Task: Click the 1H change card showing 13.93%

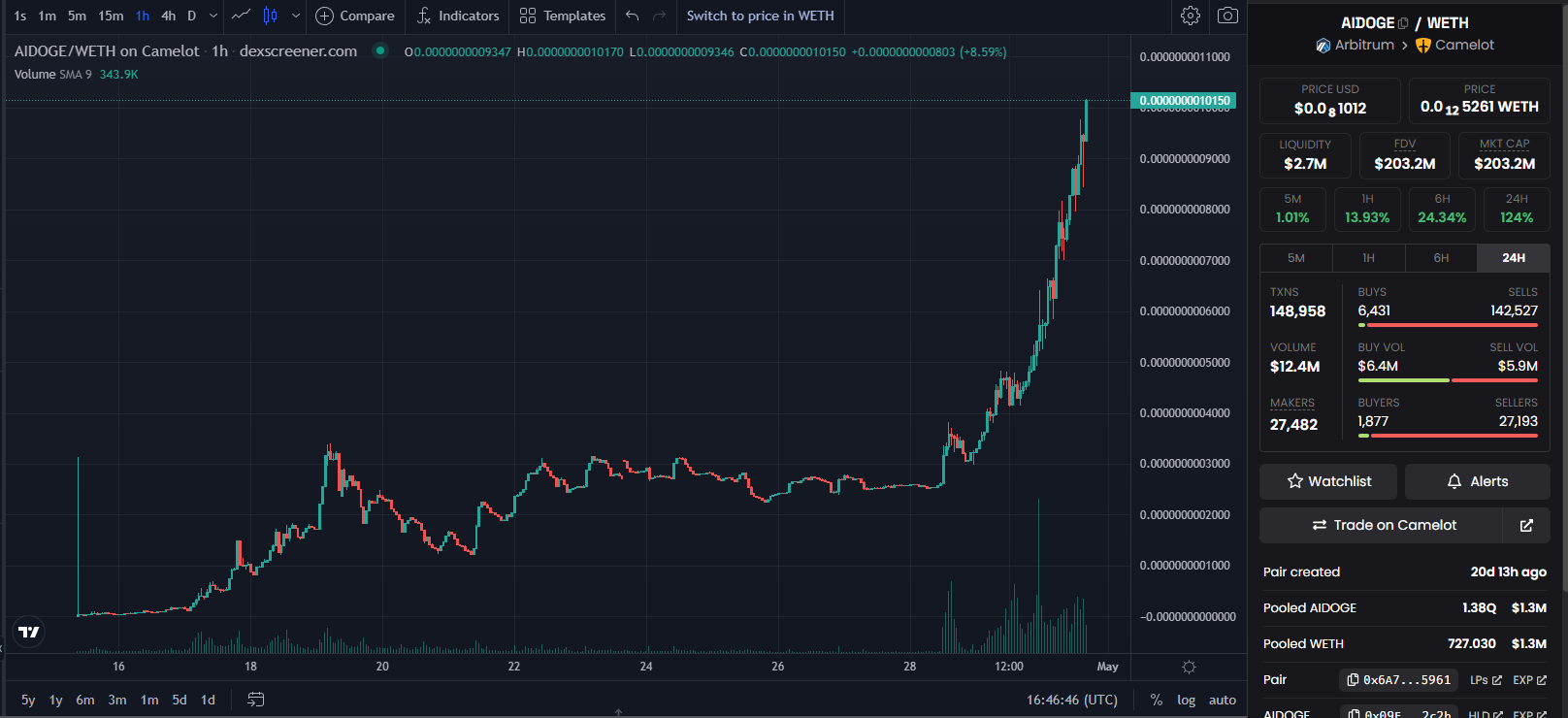Action: 1367,210
